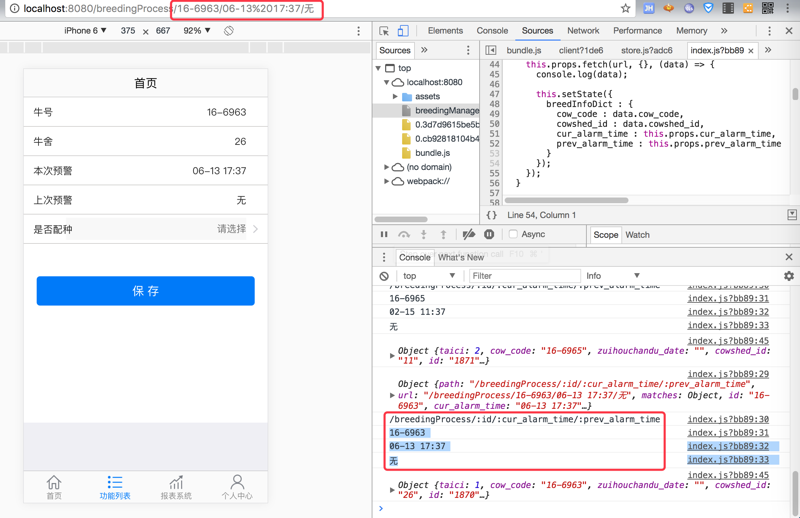Enable the Async checkbox
The width and height of the screenshot is (800, 518).
(x=513, y=234)
